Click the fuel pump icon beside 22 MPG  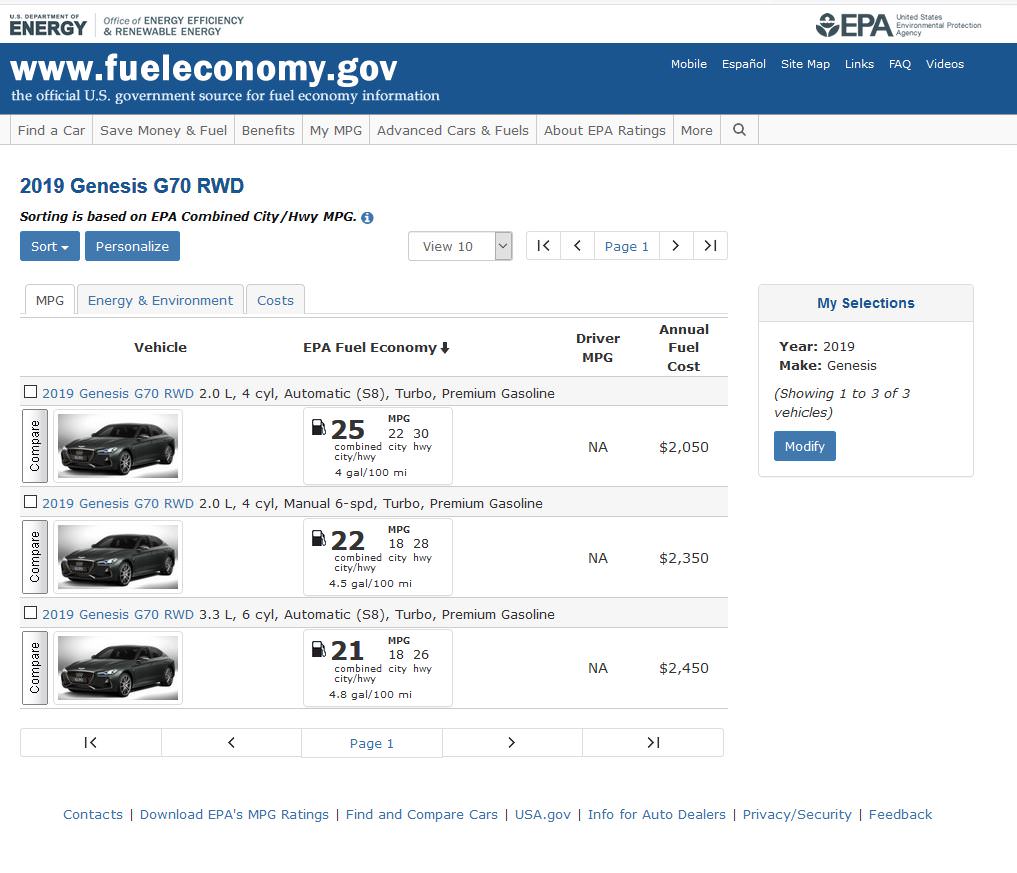click(x=318, y=538)
